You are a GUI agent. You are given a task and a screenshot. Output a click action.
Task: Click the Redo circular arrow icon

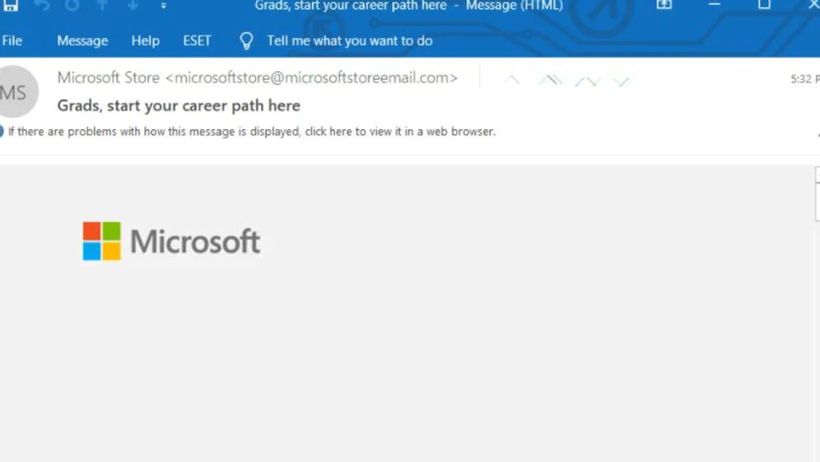(72, 6)
